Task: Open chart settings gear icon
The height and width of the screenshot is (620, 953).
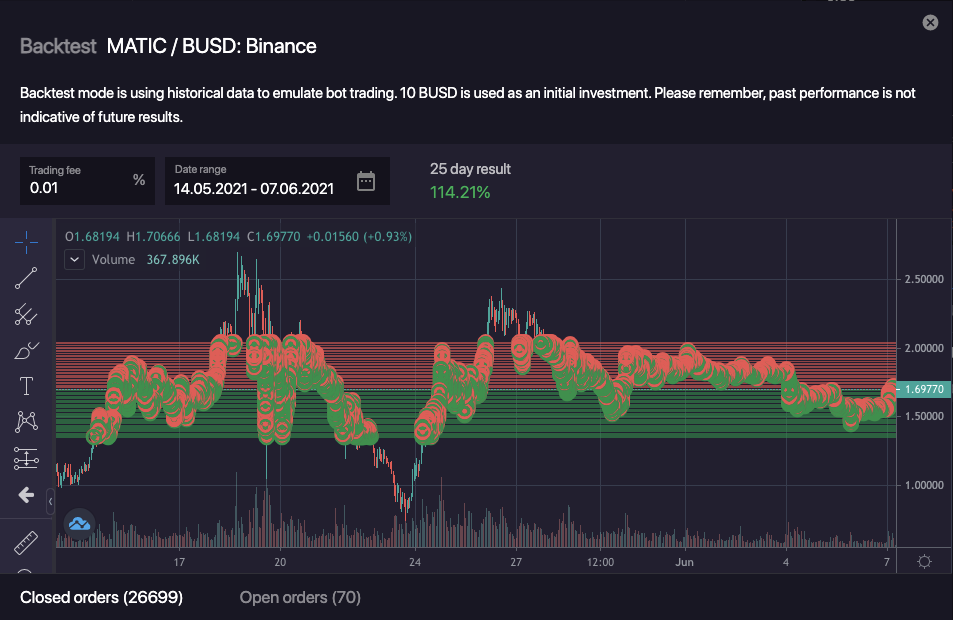Action: 924,562
